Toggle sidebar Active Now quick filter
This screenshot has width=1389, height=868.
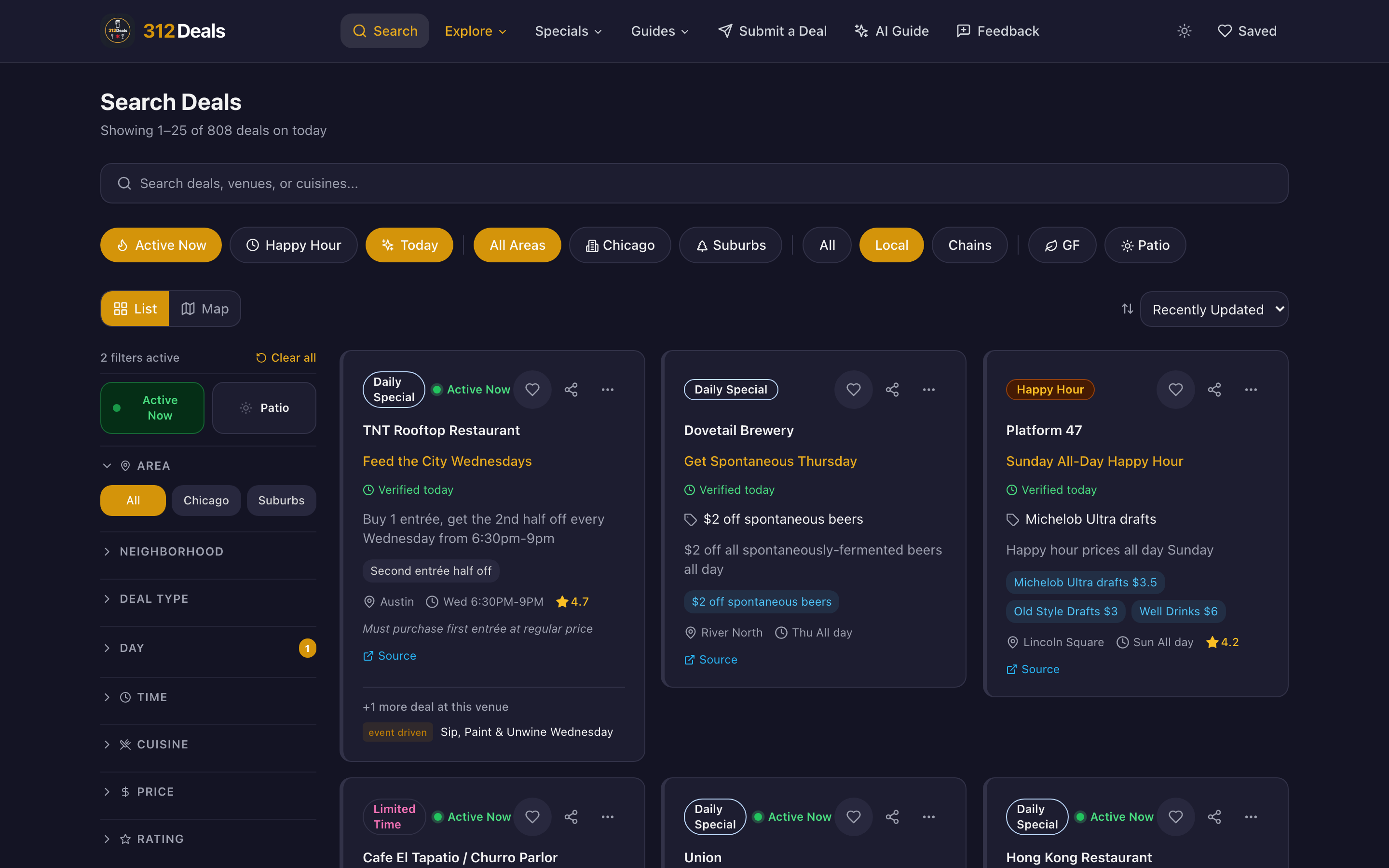point(152,407)
